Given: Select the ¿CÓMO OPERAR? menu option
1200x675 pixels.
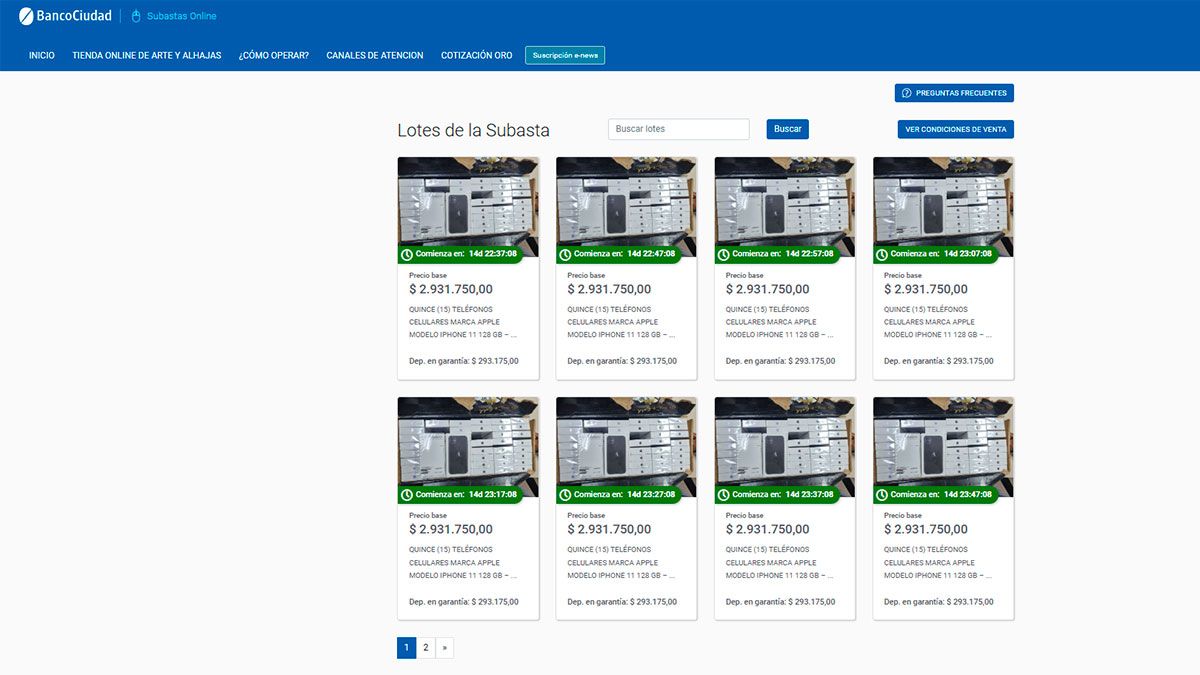Looking at the screenshot, I should (x=274, y=55).
